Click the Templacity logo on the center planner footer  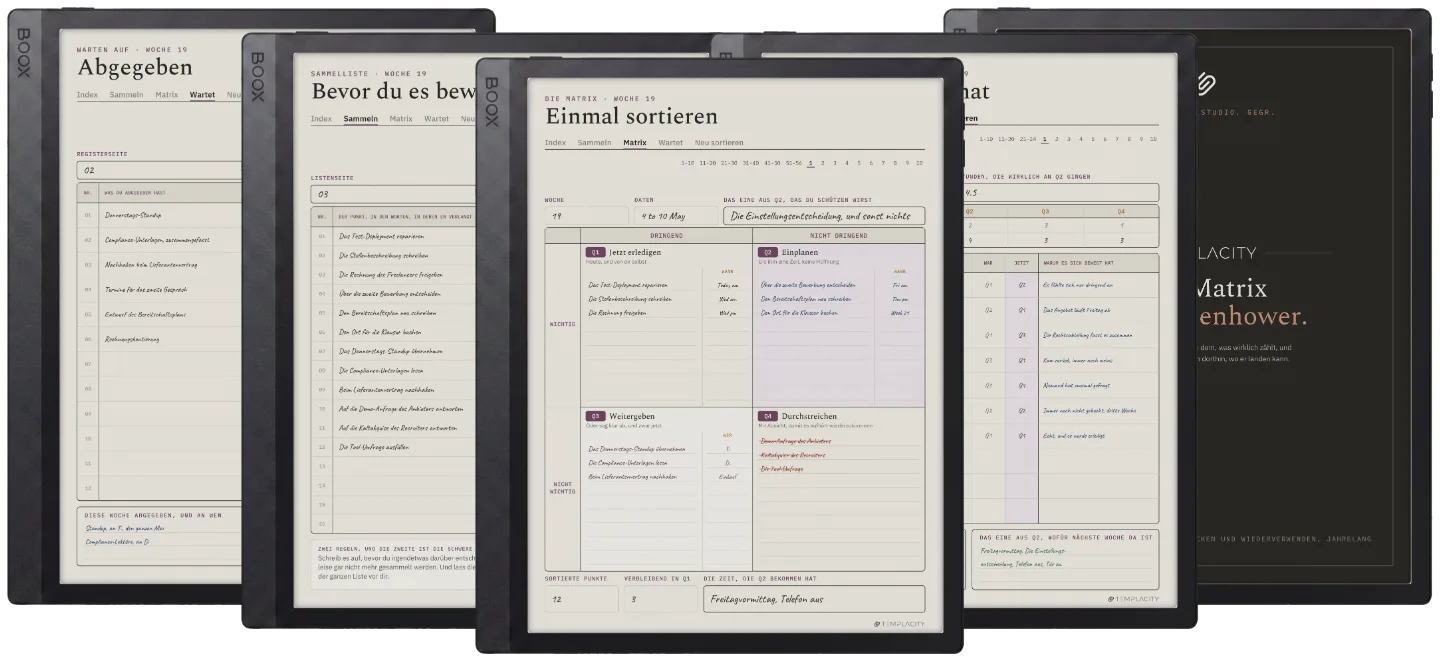(898, 623)
